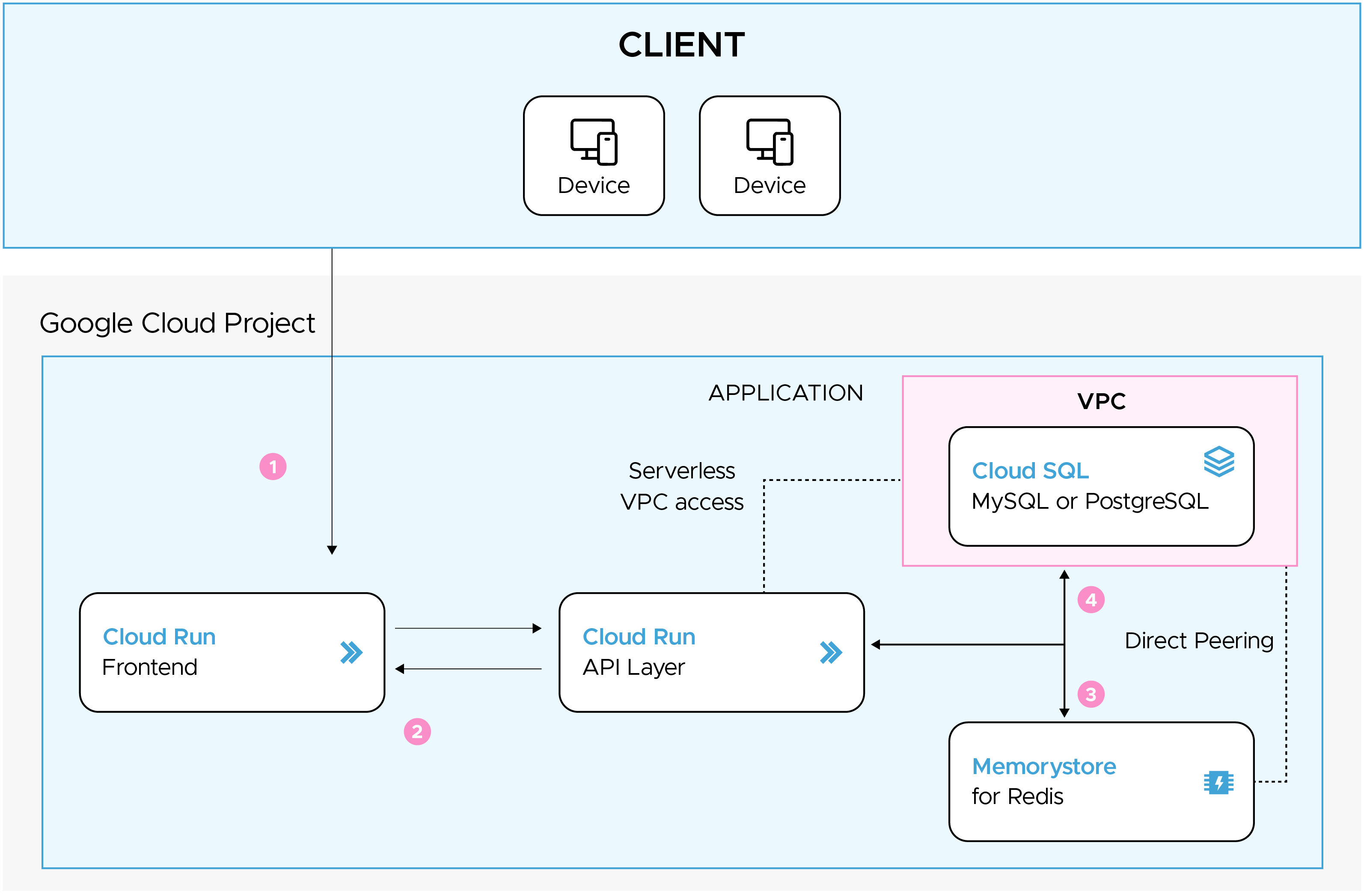1364x896 pixels.
Task: Click pink step marker number 2
Action: click(x=417, y=732)
